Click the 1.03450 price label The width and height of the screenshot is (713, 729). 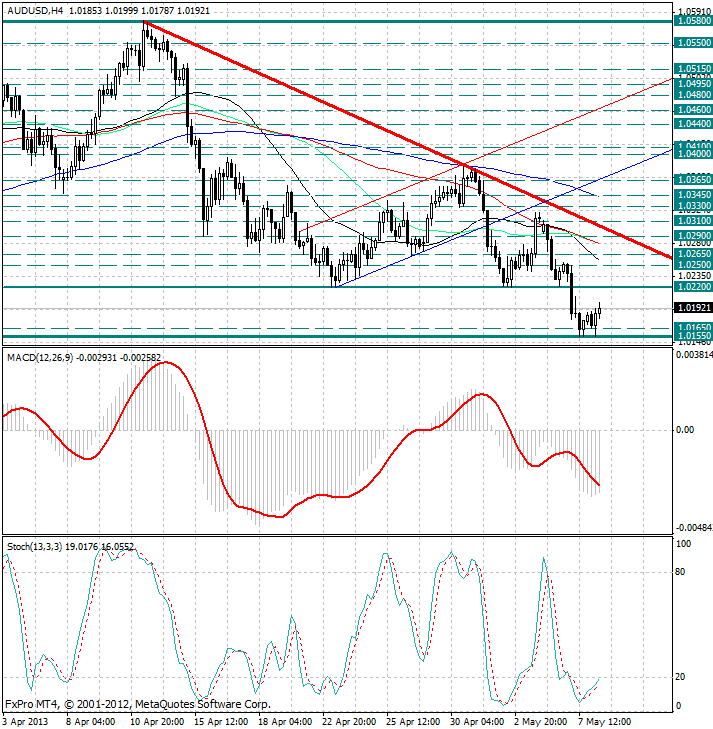coord(693,194)
